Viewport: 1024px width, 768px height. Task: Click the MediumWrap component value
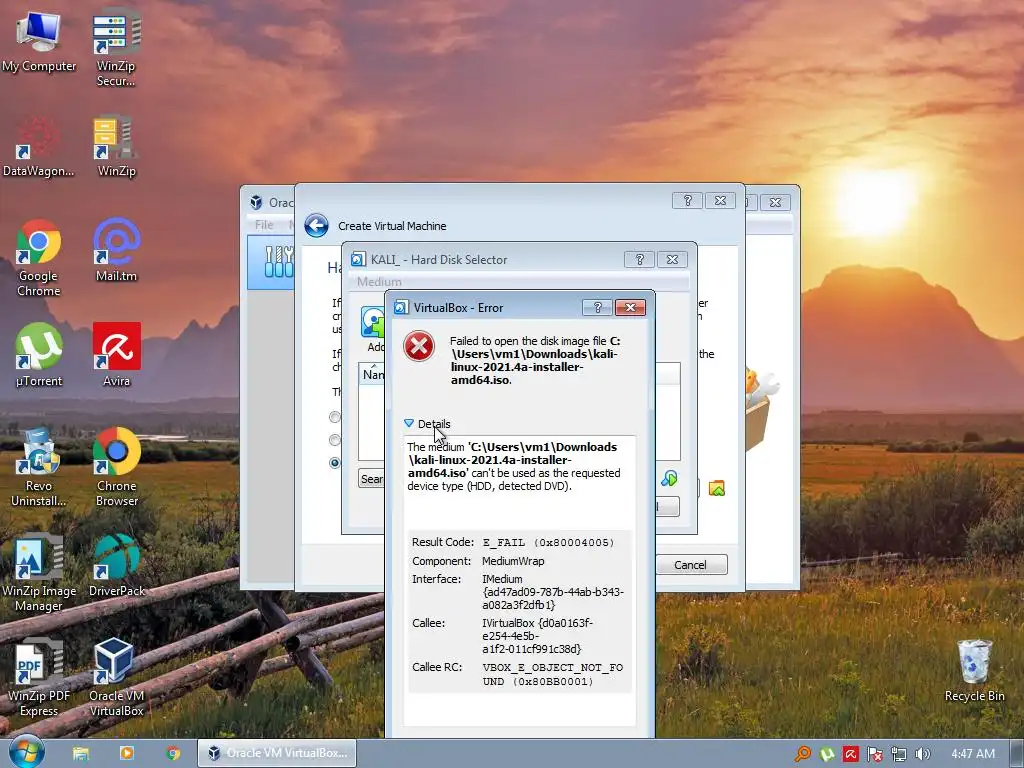513,561
